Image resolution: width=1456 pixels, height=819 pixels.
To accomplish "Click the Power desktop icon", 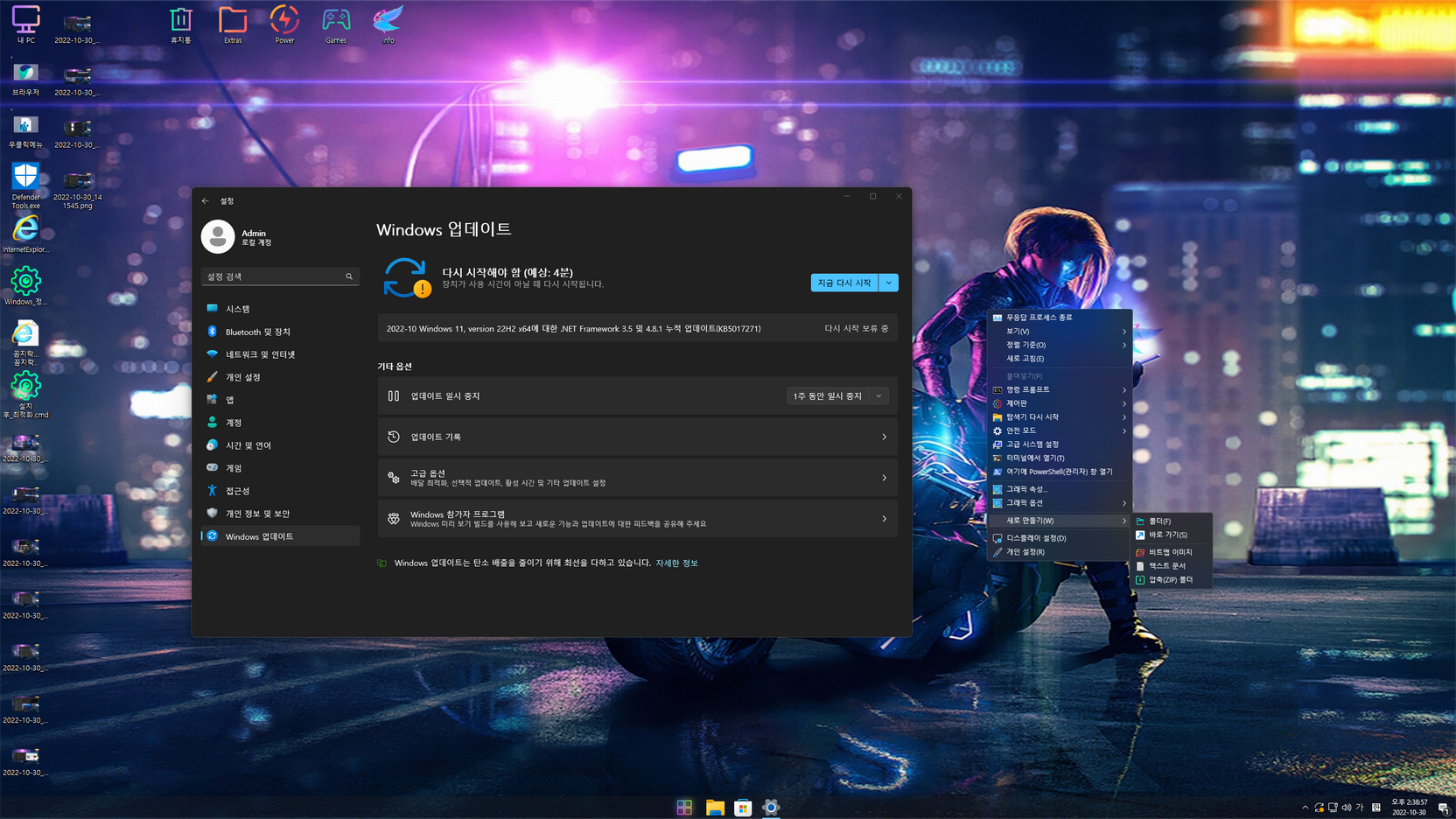I will coord(284,24).
